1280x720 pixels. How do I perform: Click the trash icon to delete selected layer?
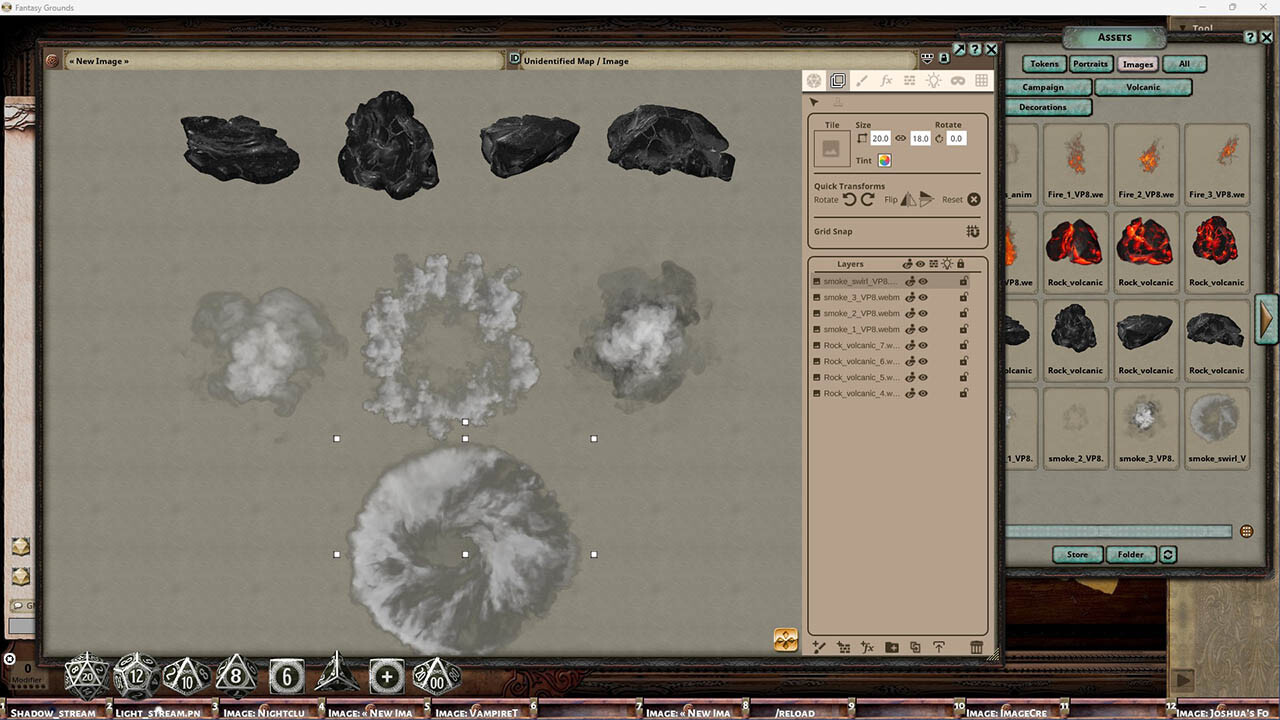(x=977, y=647)
